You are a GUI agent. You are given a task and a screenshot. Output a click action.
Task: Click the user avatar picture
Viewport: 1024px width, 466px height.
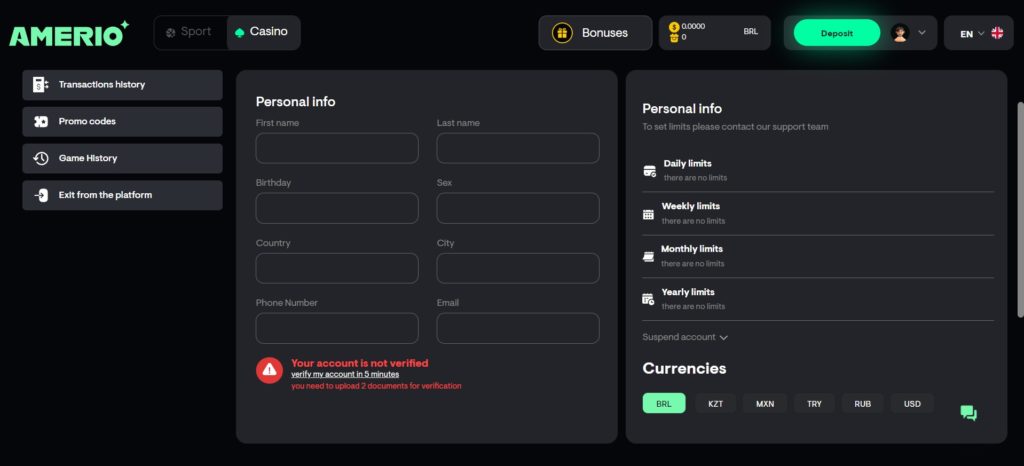coord(900,33)
